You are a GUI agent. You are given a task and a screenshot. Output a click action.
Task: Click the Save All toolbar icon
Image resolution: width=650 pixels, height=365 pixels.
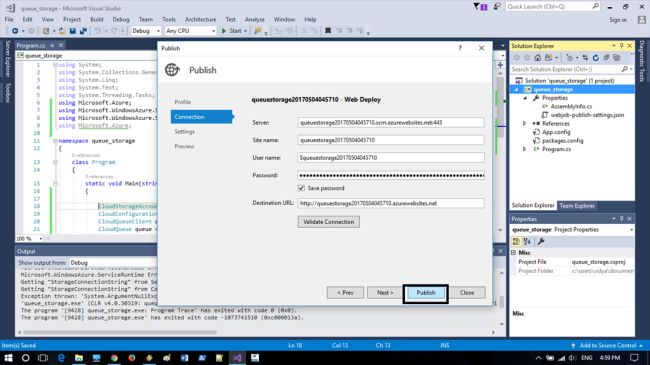(83, 31)
